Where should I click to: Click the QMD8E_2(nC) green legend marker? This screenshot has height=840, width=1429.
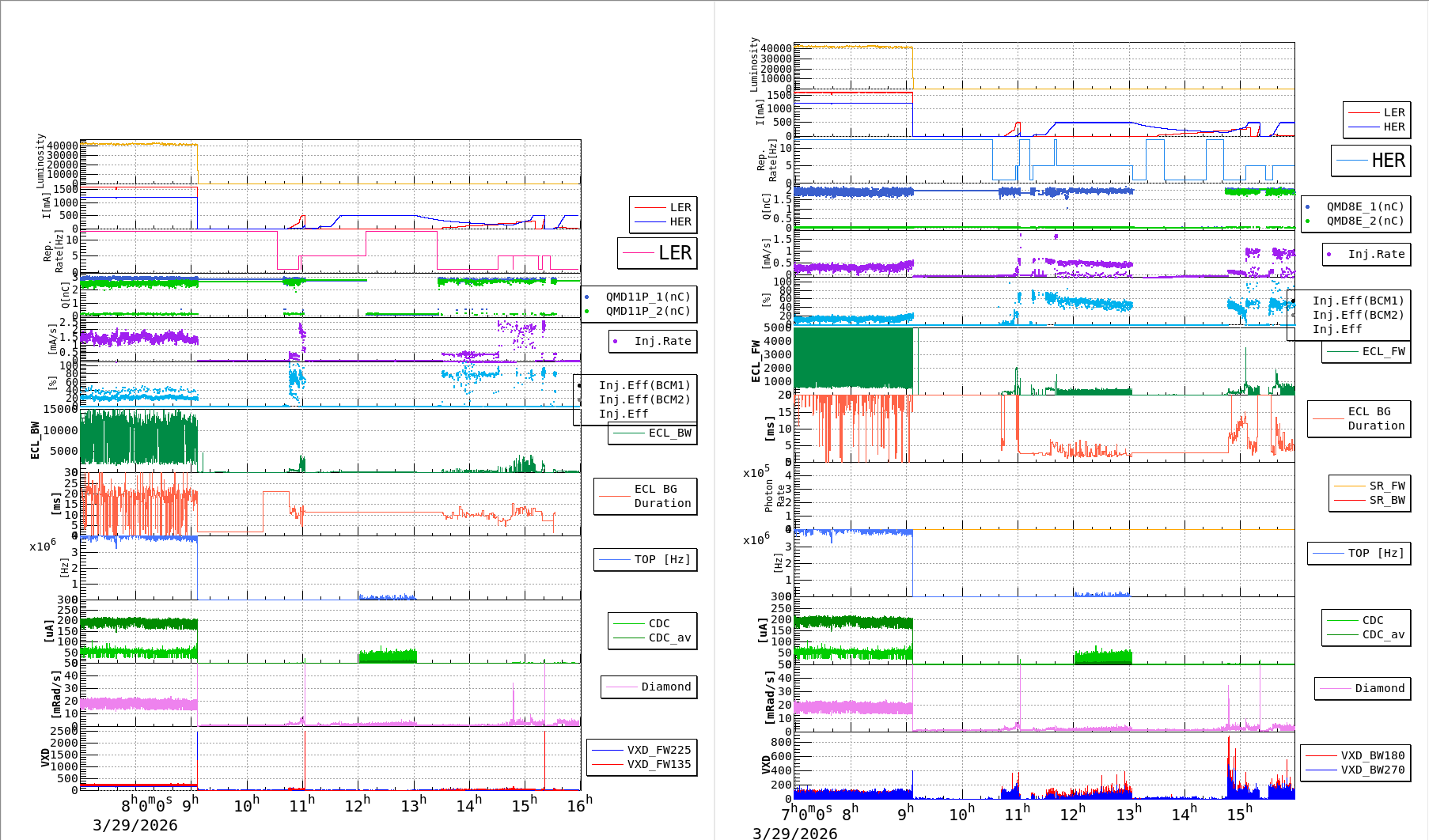[1307, 221]
